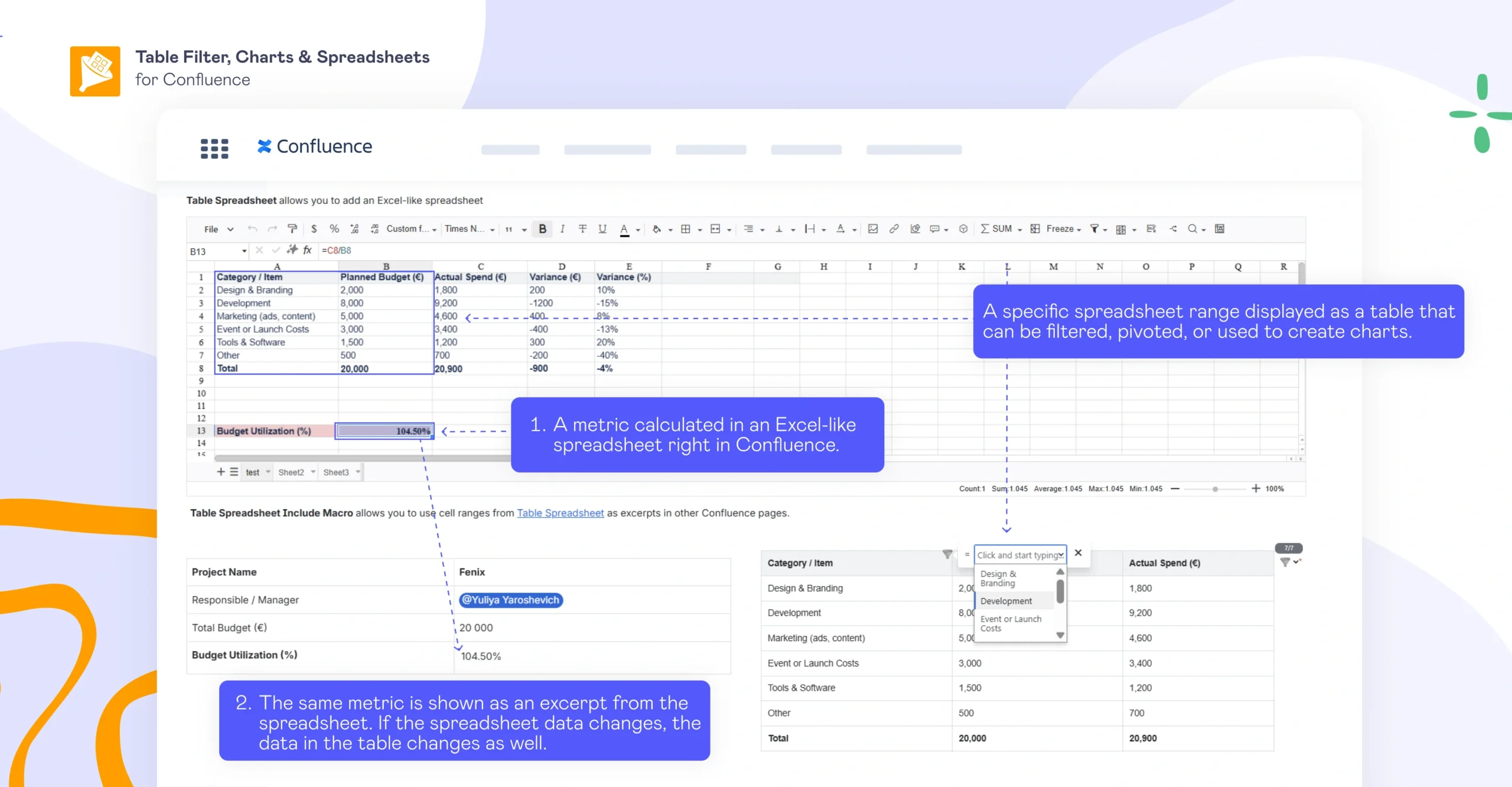Open search with the magnifier icon
The height and width of the screenshot is (787, 1512).
click(x=1192, y=229)
